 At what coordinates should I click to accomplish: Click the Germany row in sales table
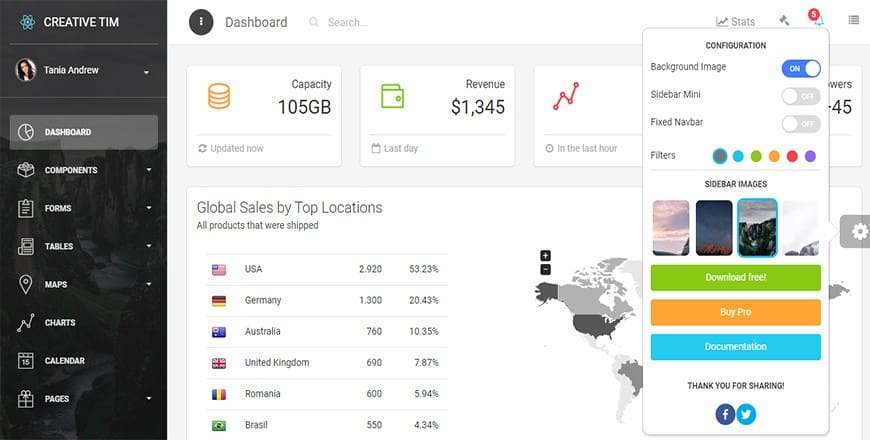coord(327,301)
